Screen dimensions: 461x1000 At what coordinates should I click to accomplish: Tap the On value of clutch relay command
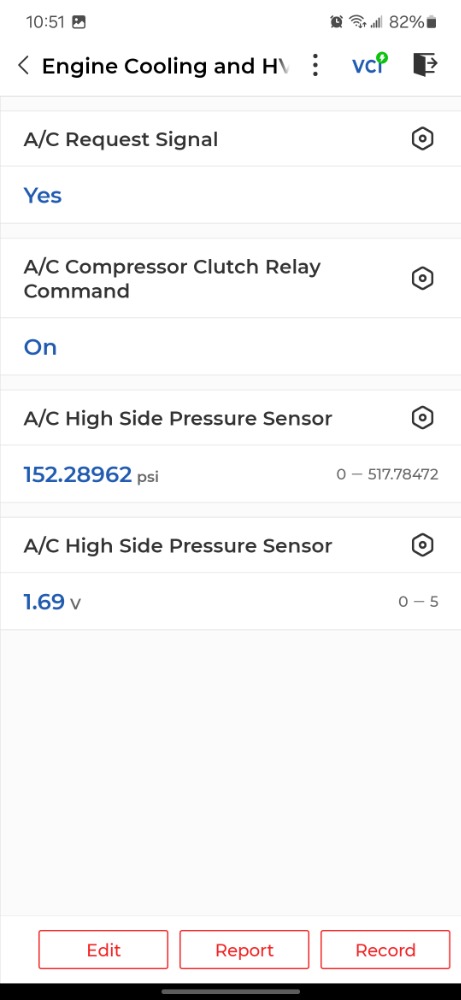click(x=40, y=347)
